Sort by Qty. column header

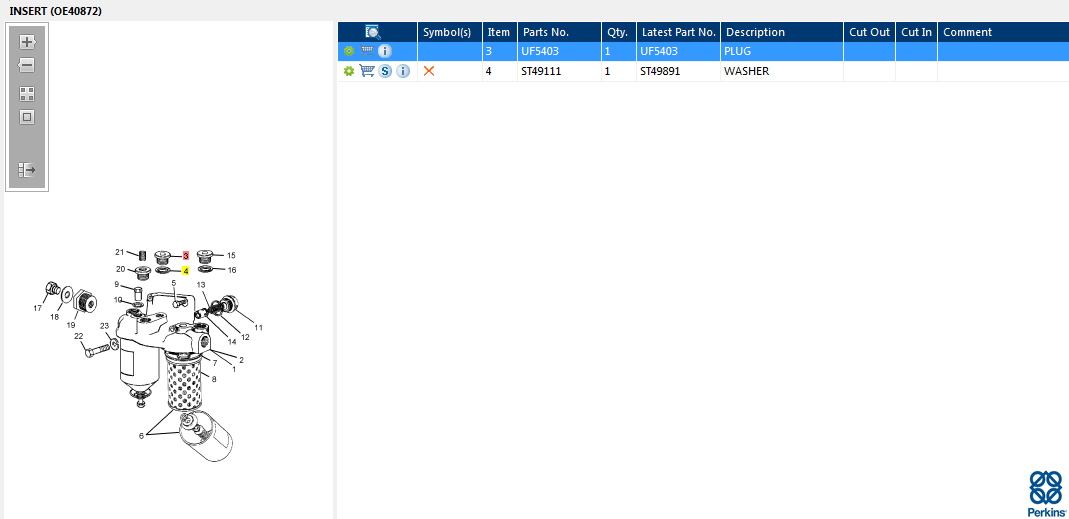pos(618,32)
